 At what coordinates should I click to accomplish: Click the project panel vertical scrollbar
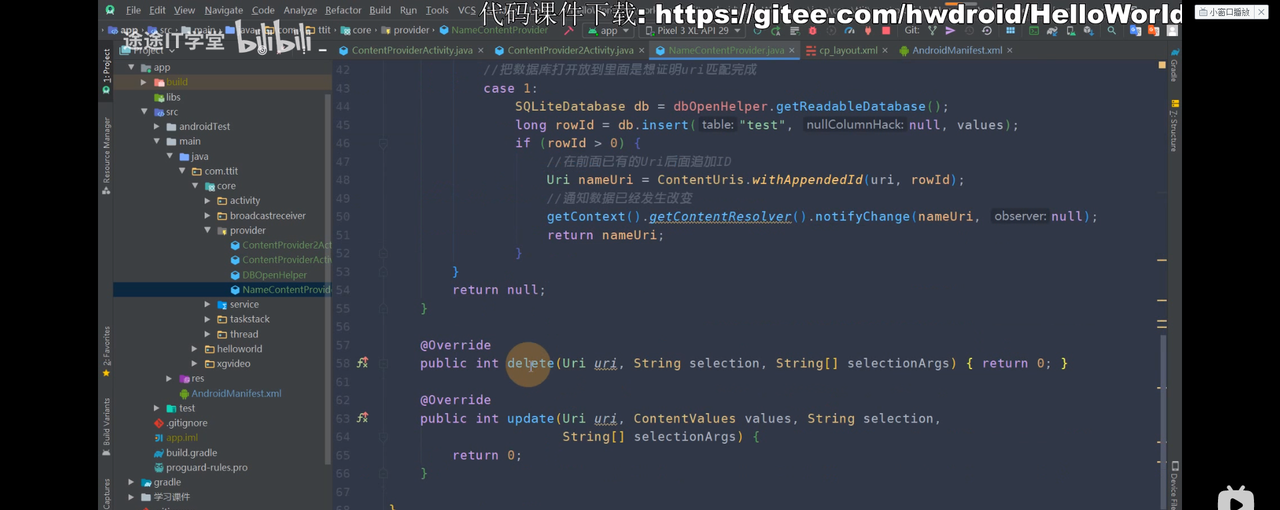click(x=328, y=280)
